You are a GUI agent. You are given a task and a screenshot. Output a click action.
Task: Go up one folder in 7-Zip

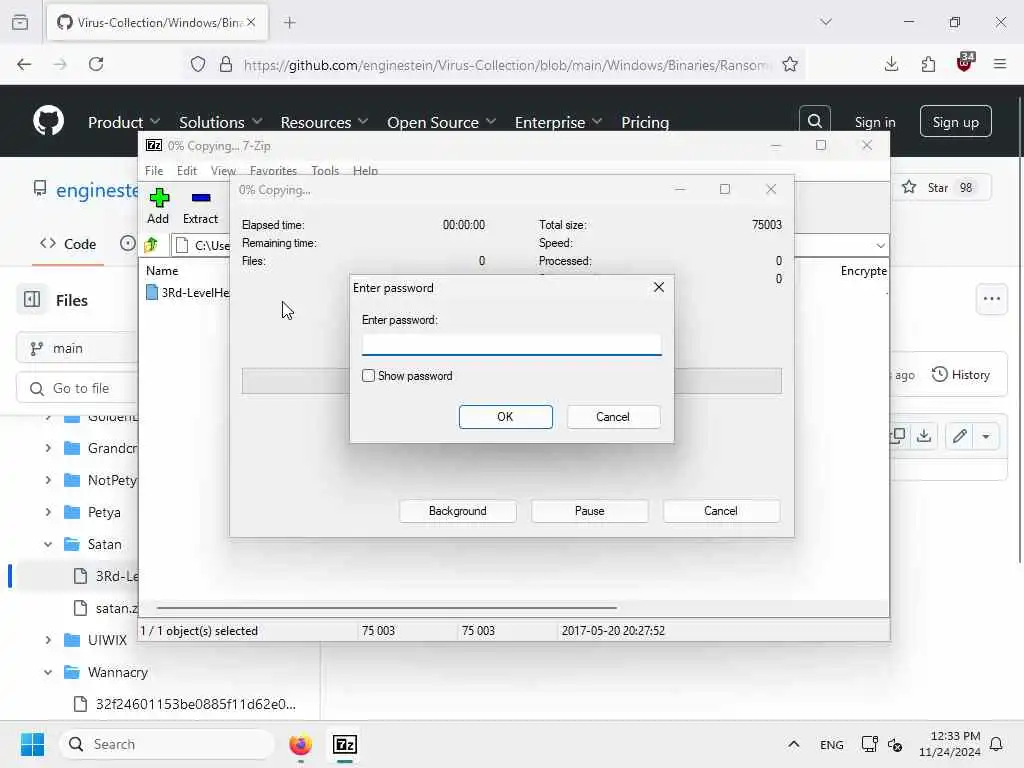pos(152,245)
